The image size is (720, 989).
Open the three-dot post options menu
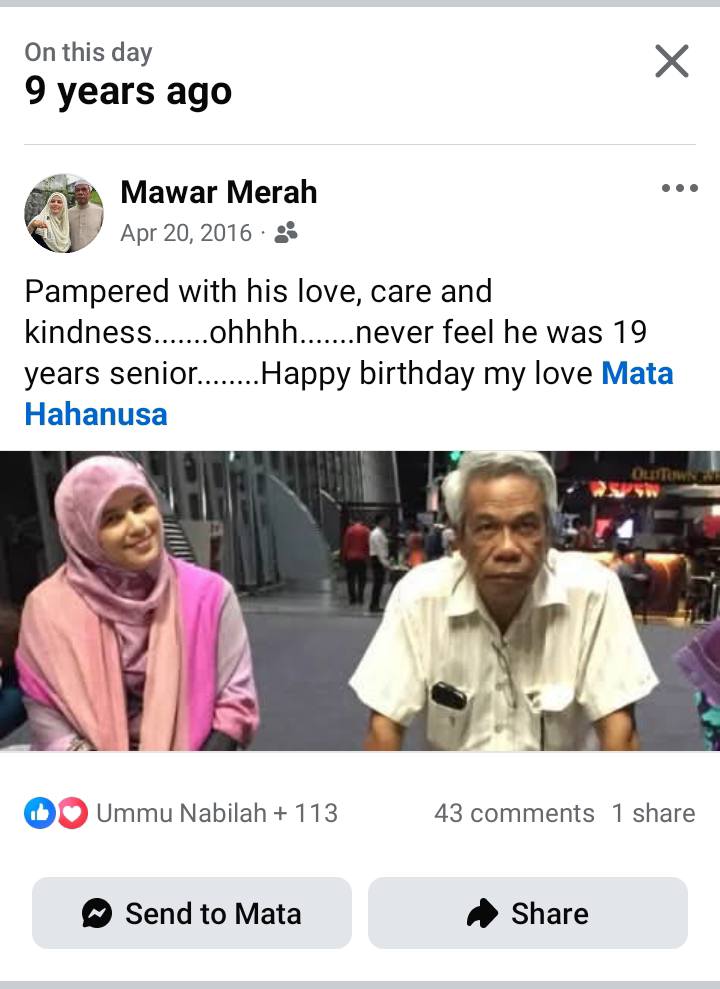tap(680, 188)
